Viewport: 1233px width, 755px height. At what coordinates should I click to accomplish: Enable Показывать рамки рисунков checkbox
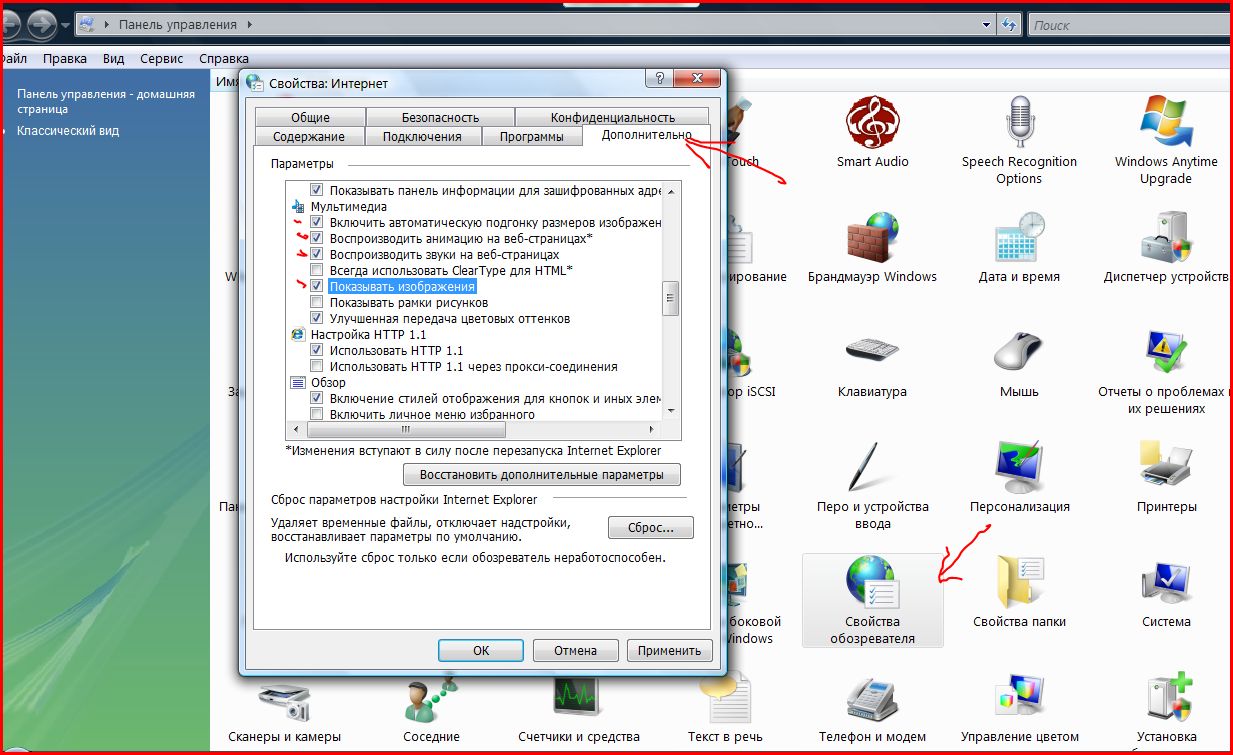pyautogui.click(x=317, y=302)
